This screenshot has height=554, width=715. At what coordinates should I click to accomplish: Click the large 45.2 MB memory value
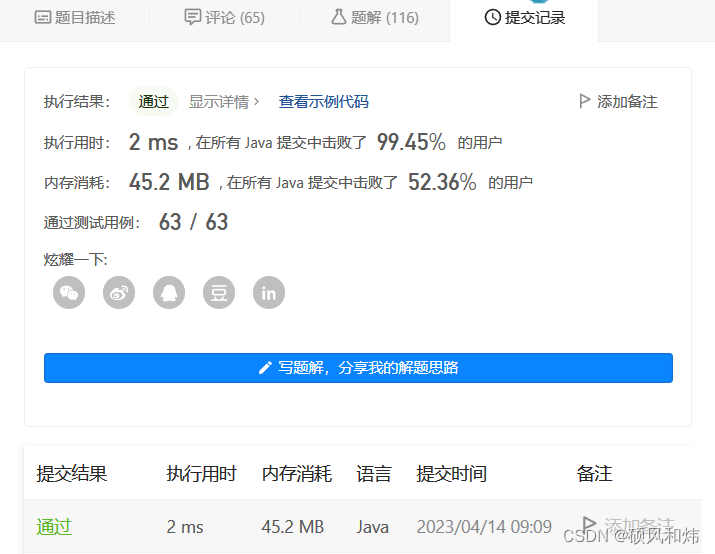[169, 182]
